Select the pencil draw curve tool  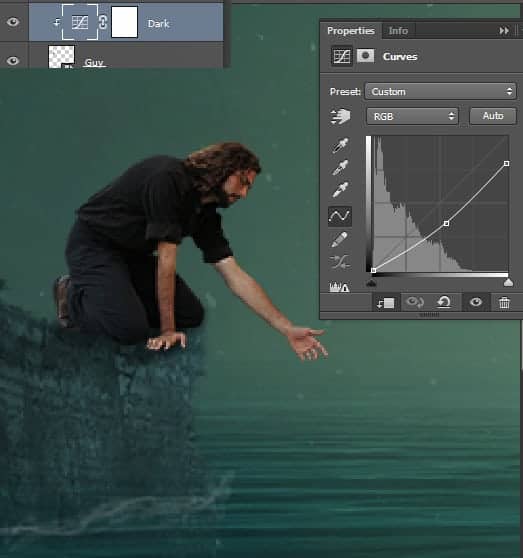tap(339, 239)
